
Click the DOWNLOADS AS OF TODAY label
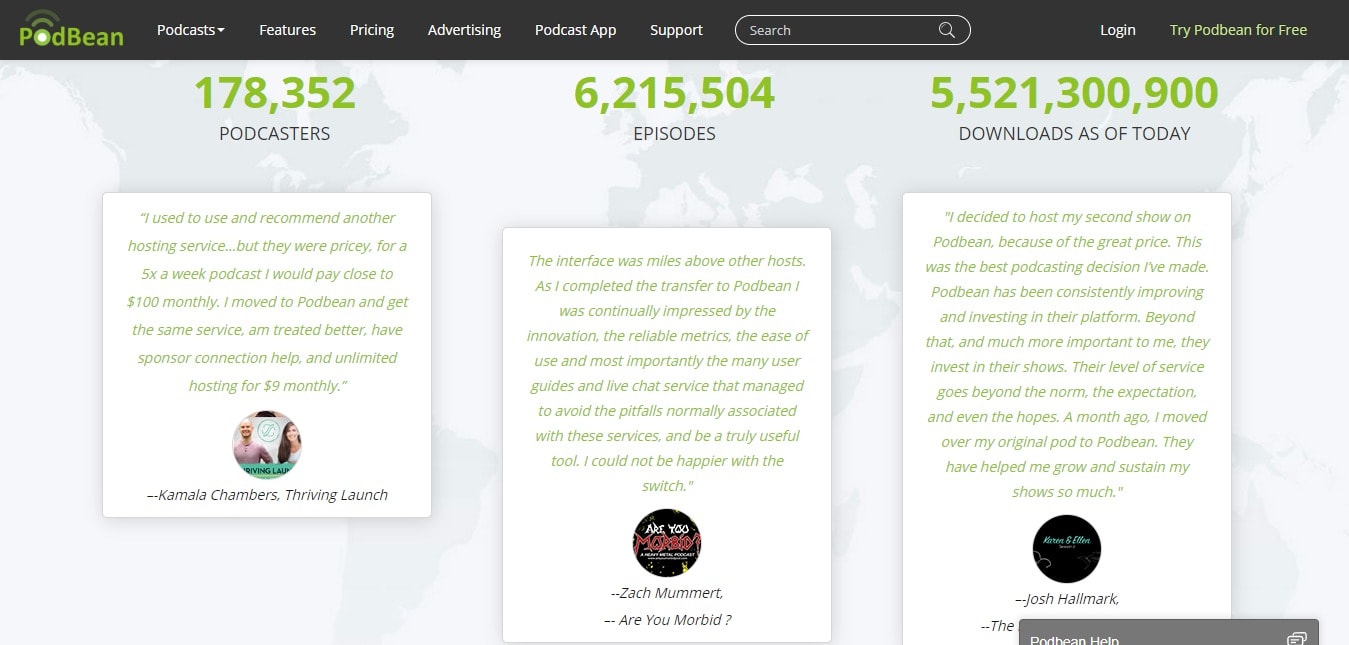(x=1074, y=133)
